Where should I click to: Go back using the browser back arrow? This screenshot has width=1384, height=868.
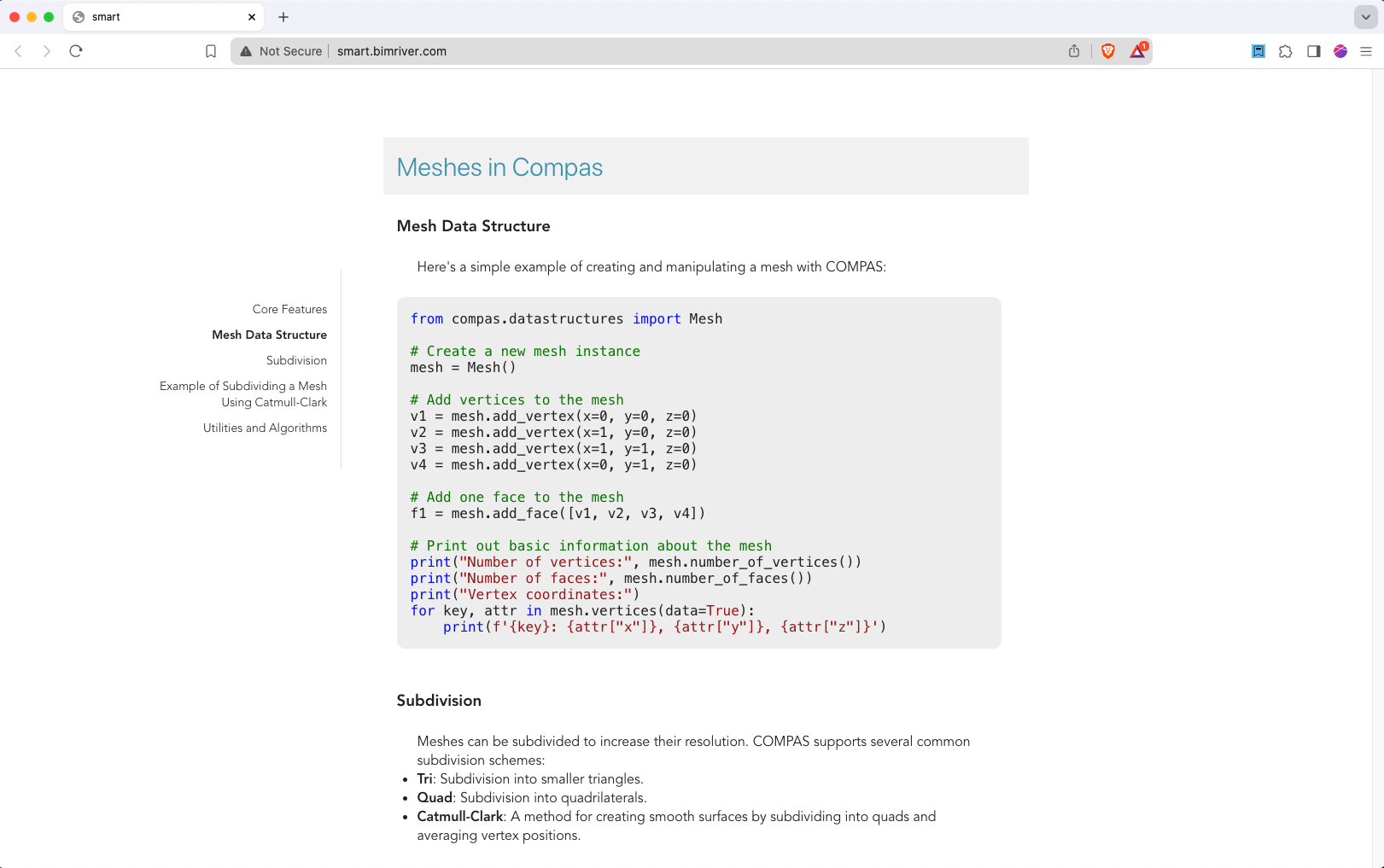tap(19, 51)
